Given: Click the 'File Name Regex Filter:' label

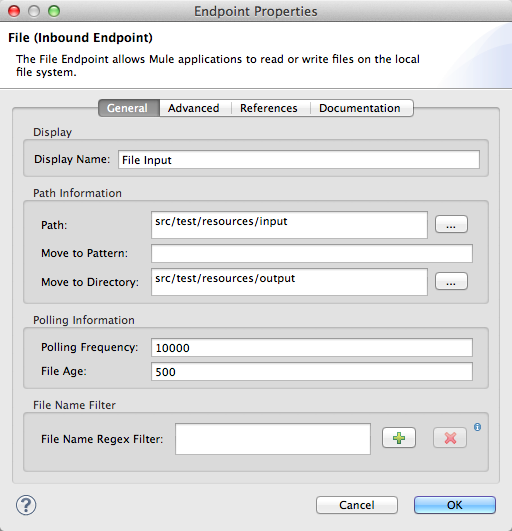Looking at the screenshot, I should click(102, 439).
